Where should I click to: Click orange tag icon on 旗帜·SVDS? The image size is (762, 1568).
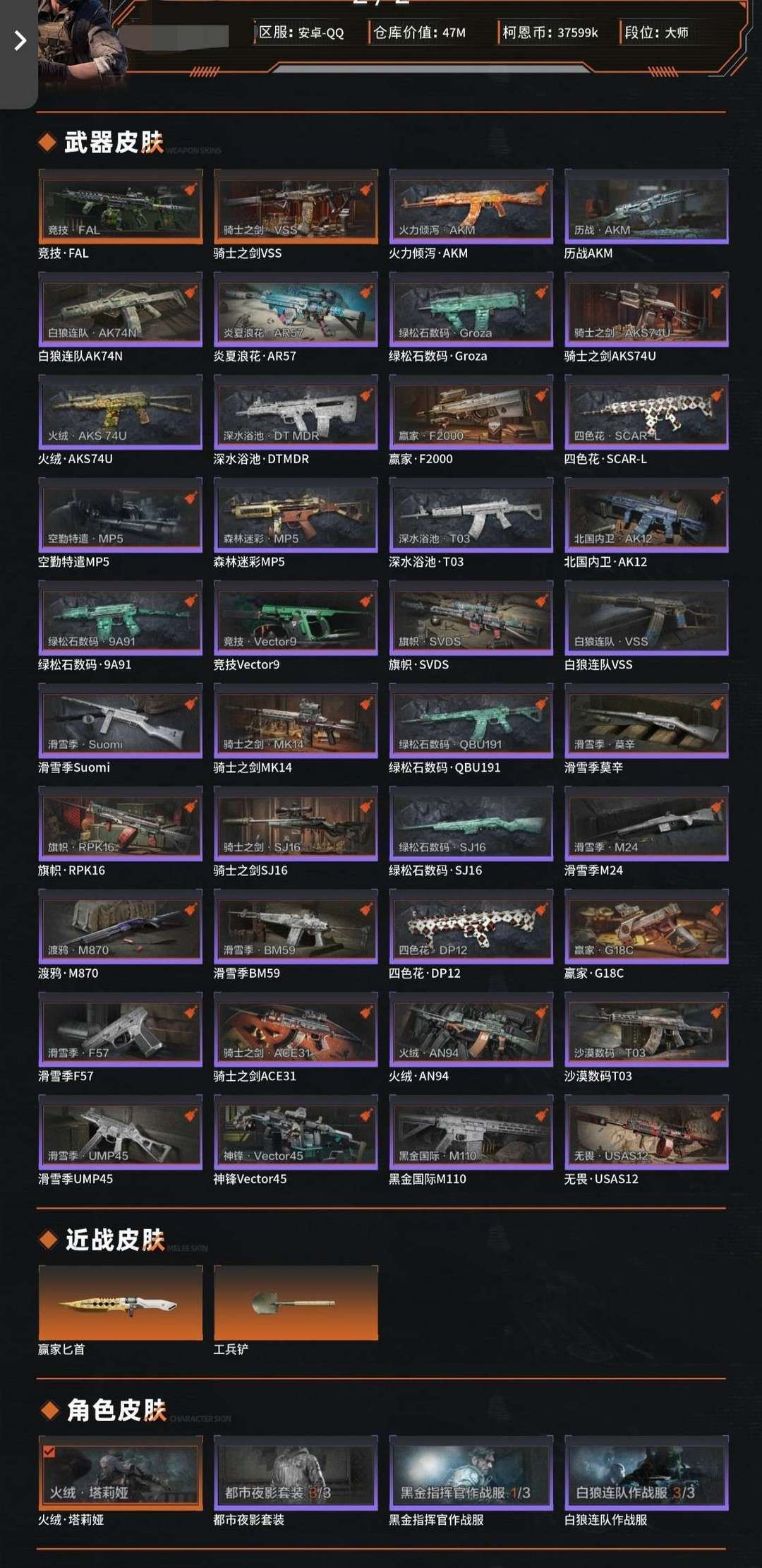(542, 601)
